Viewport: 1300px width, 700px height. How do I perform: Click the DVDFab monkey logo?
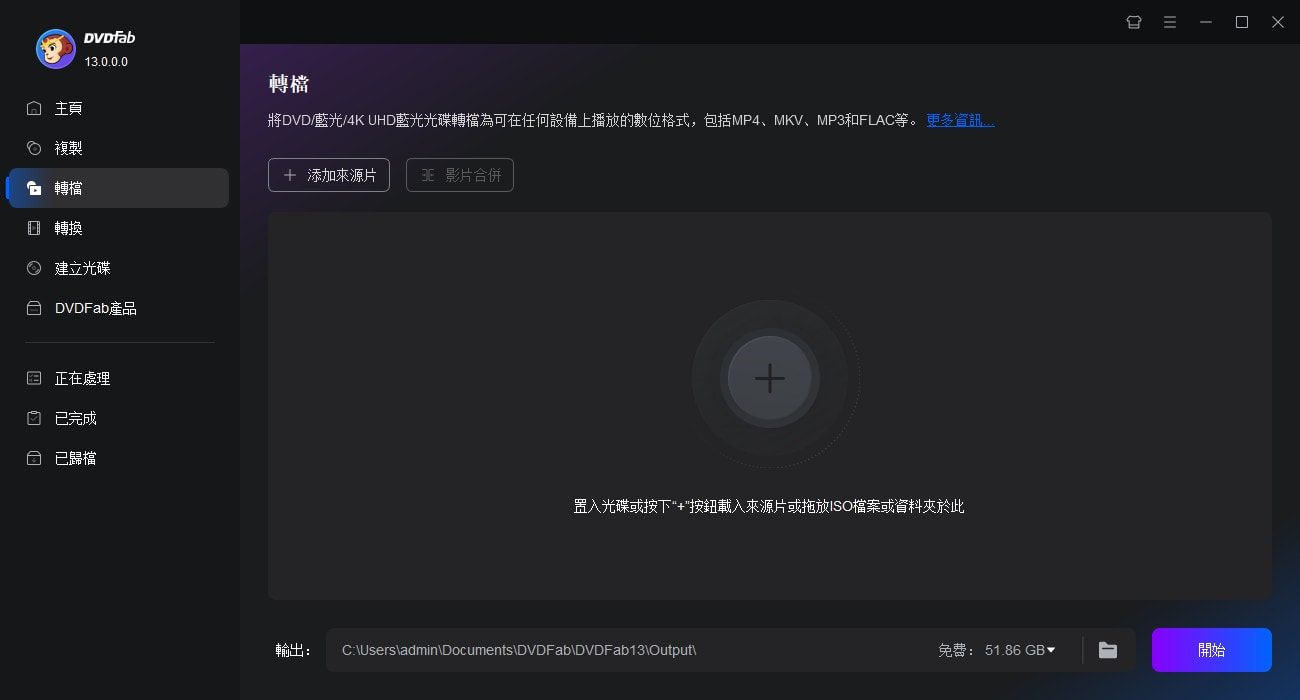point(56,49)
